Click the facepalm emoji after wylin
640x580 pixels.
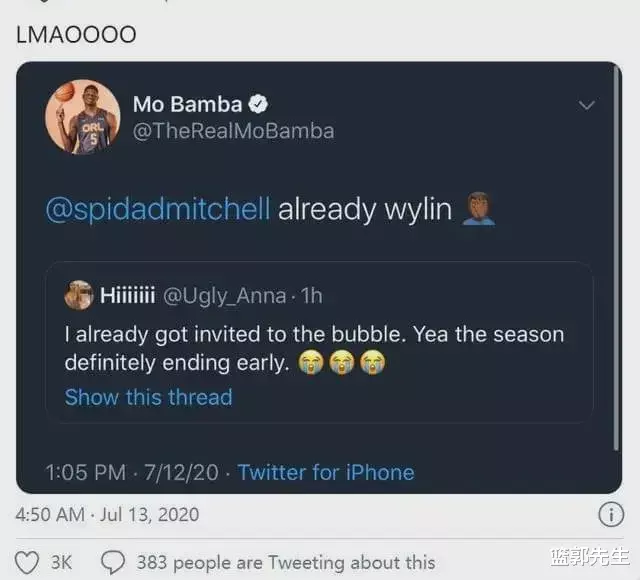[478, 209]
